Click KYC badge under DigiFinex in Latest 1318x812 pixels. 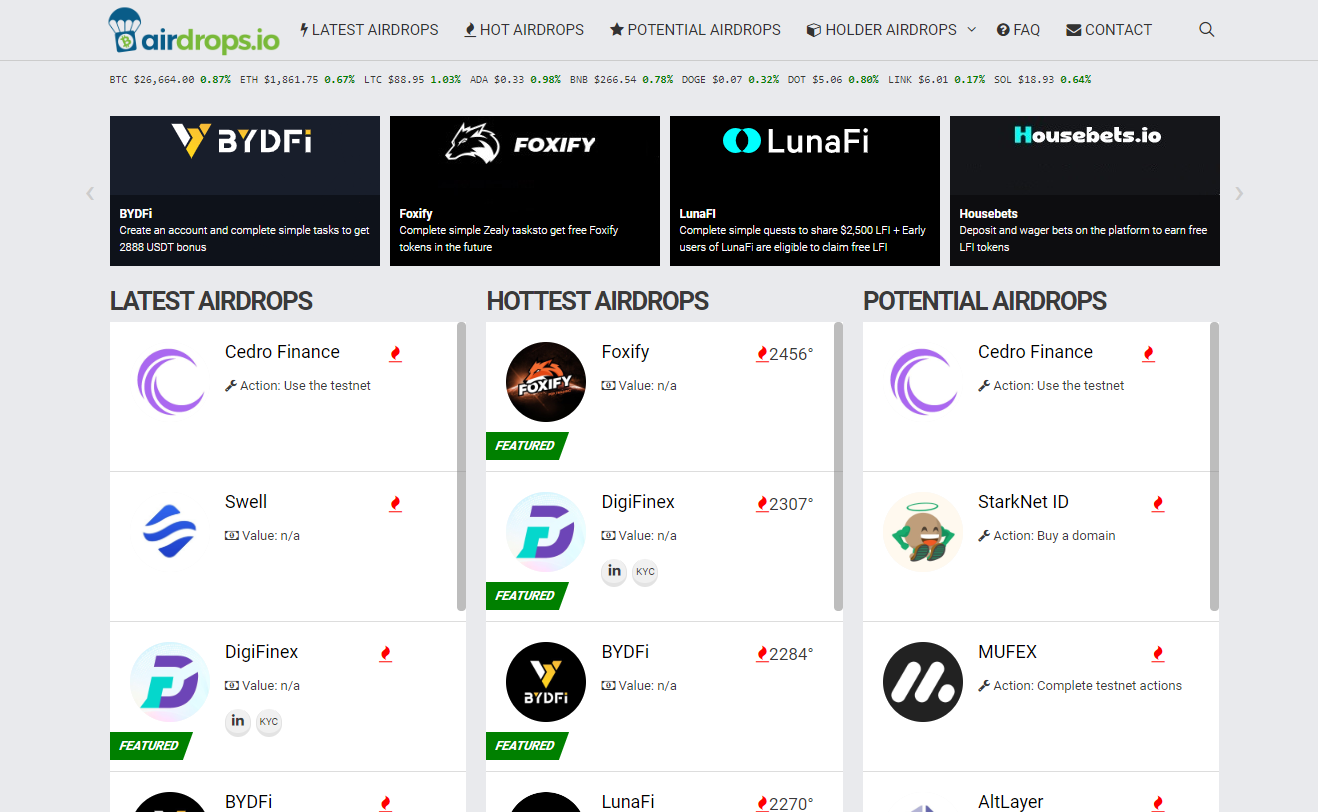coord(269,721)
